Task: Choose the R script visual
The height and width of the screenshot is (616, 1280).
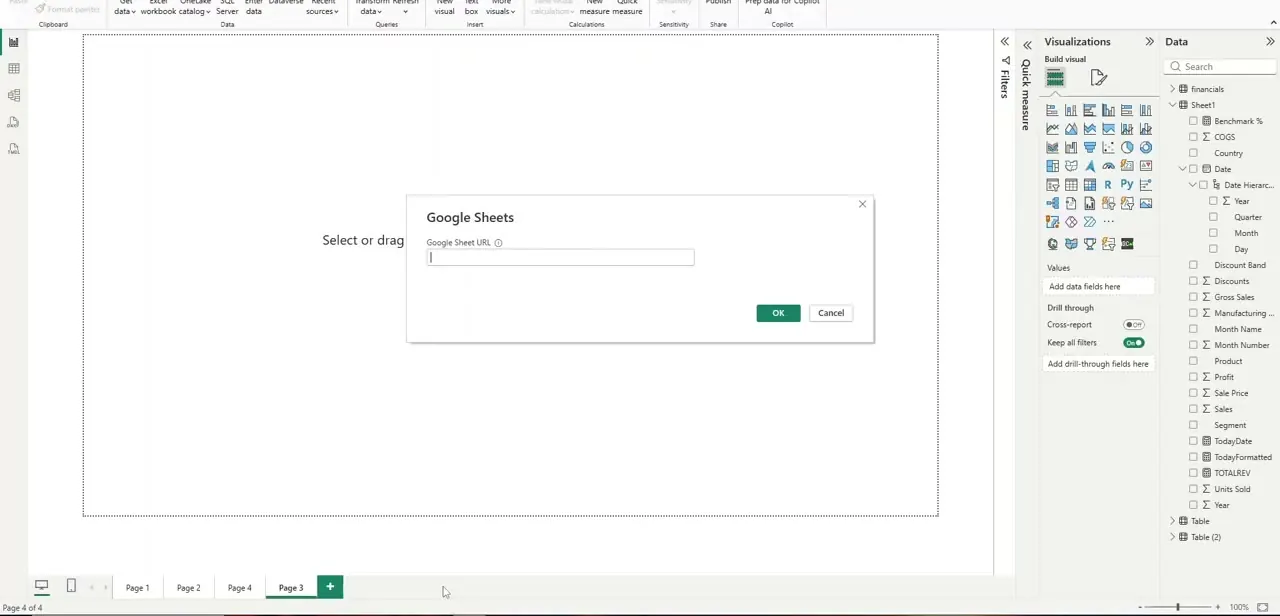Action: pyautogui.click(x=1108, y=185)
